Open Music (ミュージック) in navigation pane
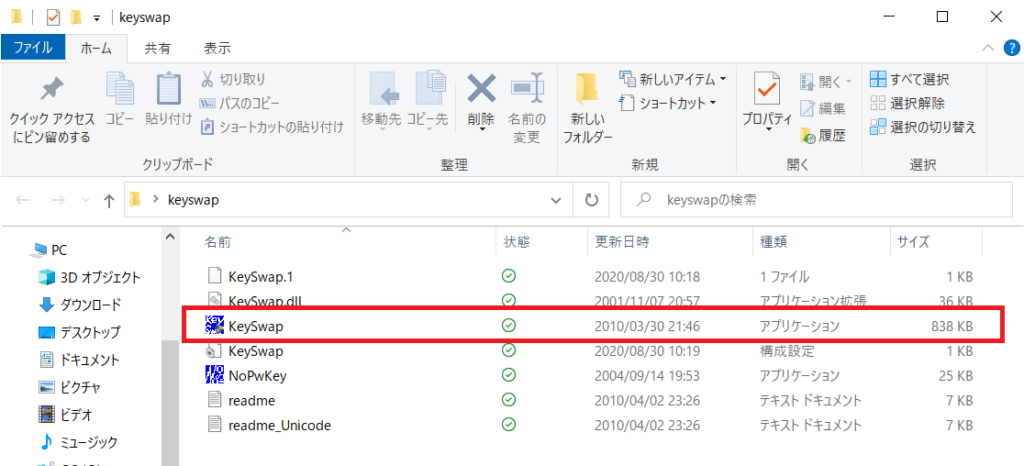Screen dimensions: 1024x466 point(78,443)
